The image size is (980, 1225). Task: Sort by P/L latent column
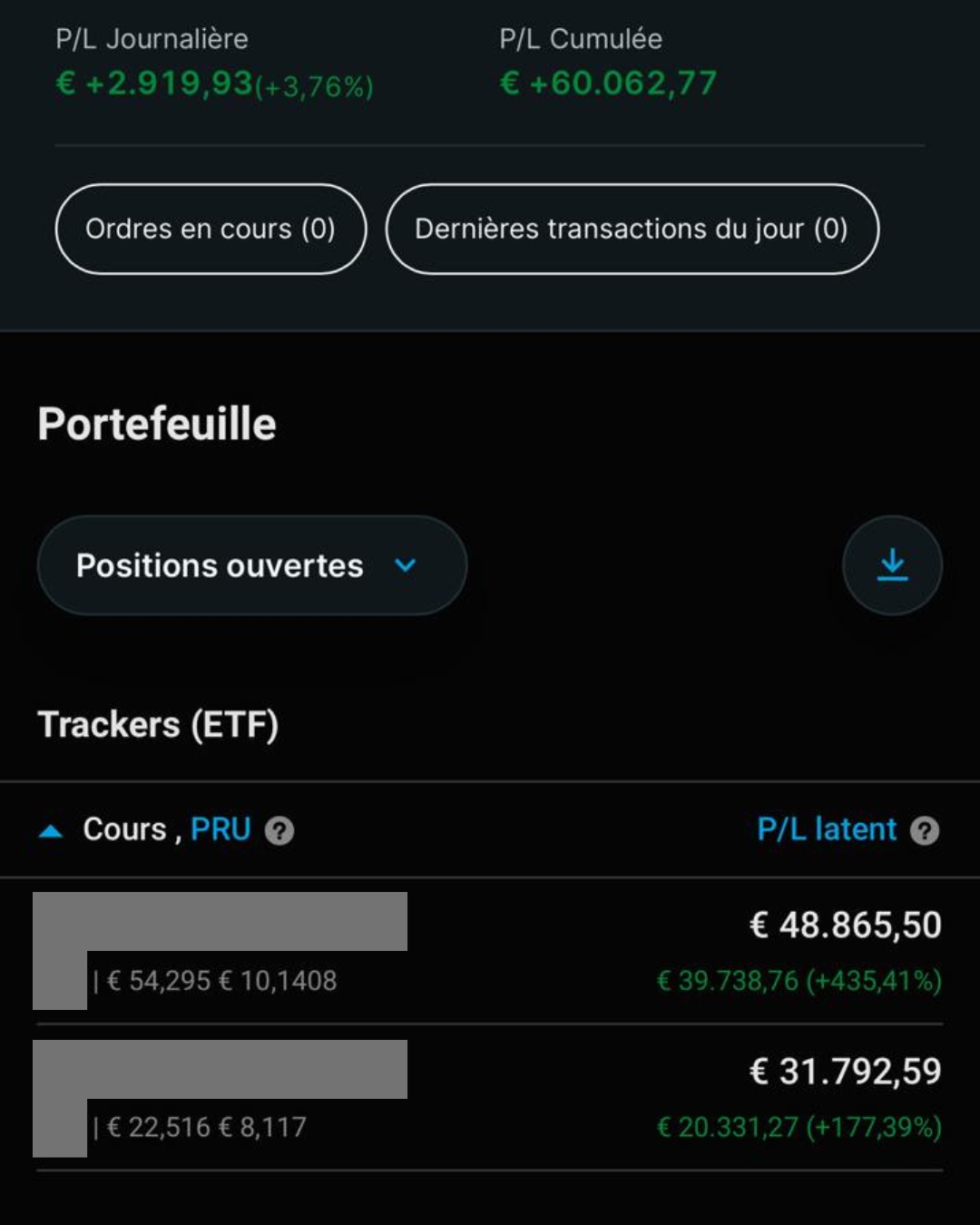tap(827, 829)
